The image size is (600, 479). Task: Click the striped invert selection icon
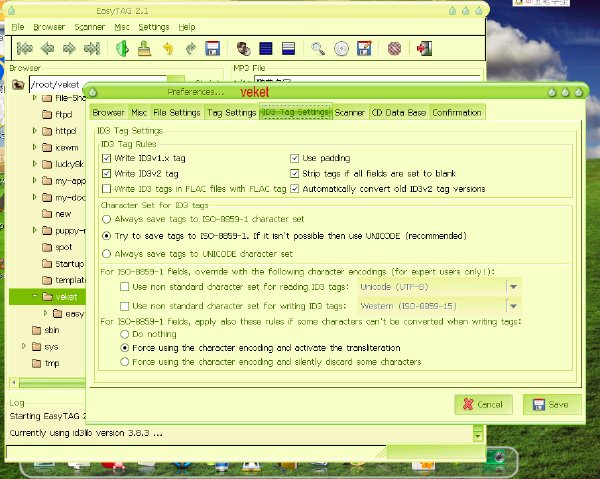288,49
